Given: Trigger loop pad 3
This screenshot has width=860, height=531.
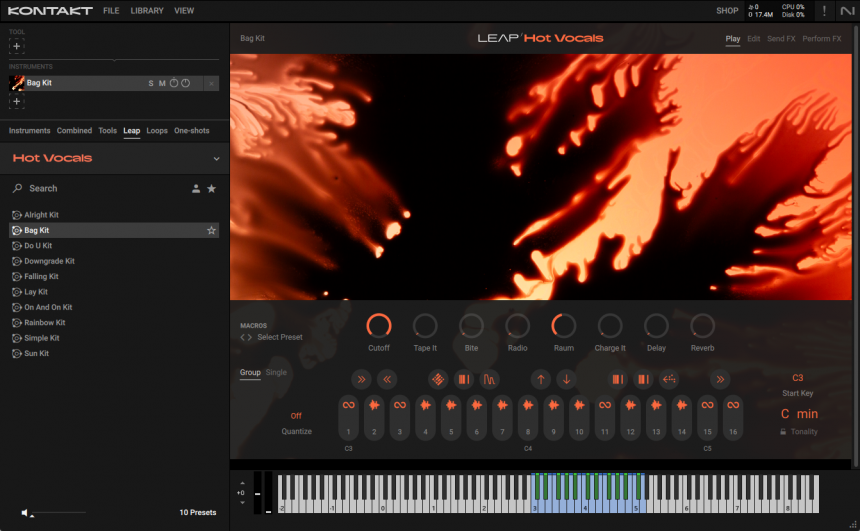Looking at the screenshot, I should 400,417.
